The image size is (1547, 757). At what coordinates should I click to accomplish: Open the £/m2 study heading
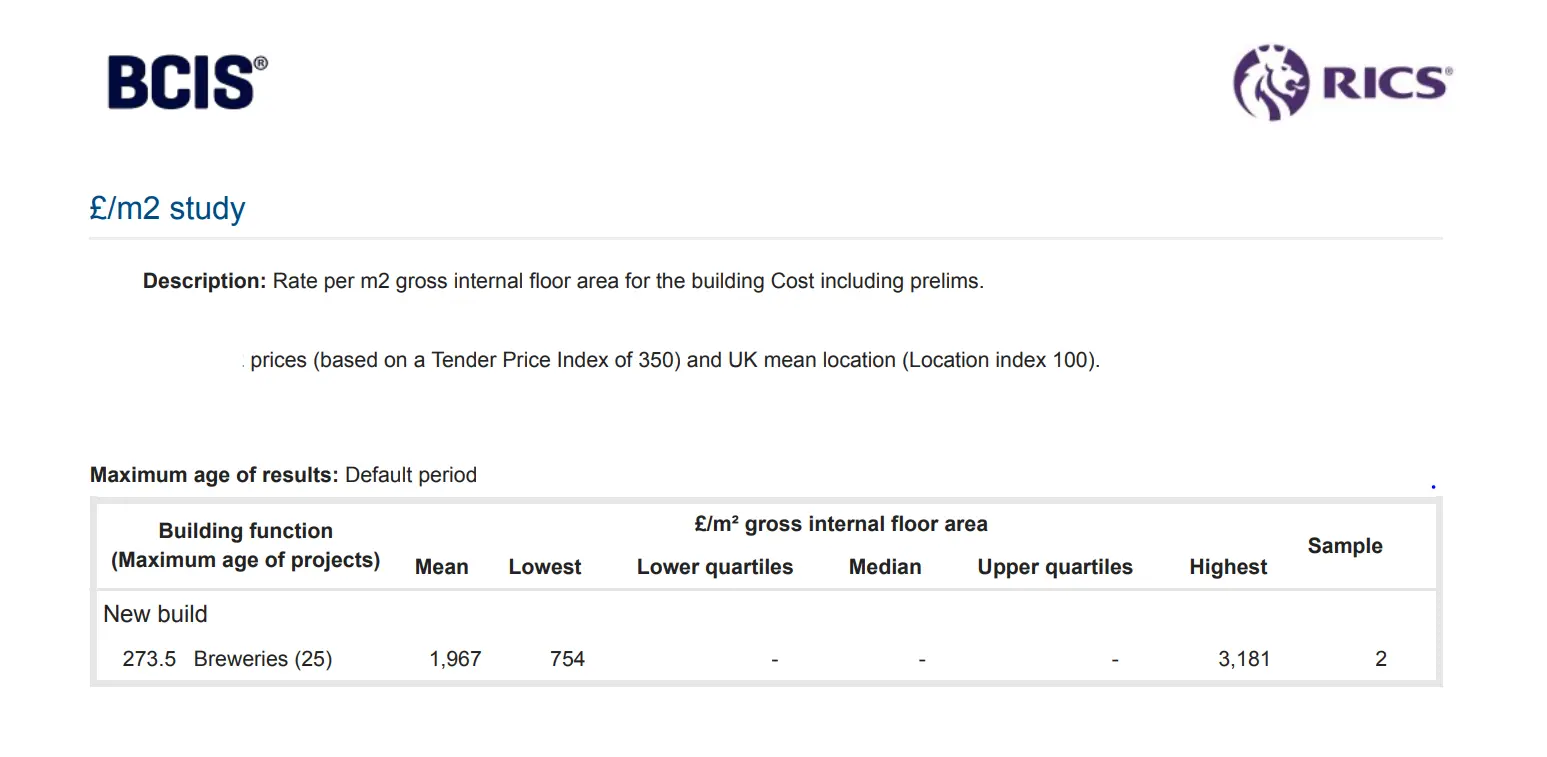[x=167, y=208]
